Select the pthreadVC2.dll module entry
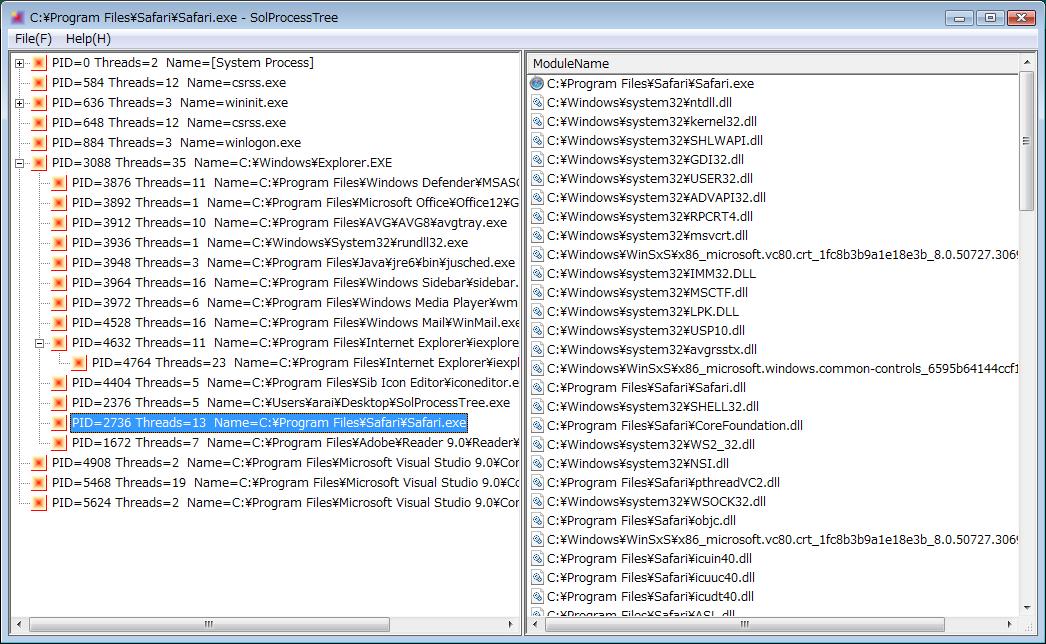Screen dimensions: 1046x644 pos(663,482)
